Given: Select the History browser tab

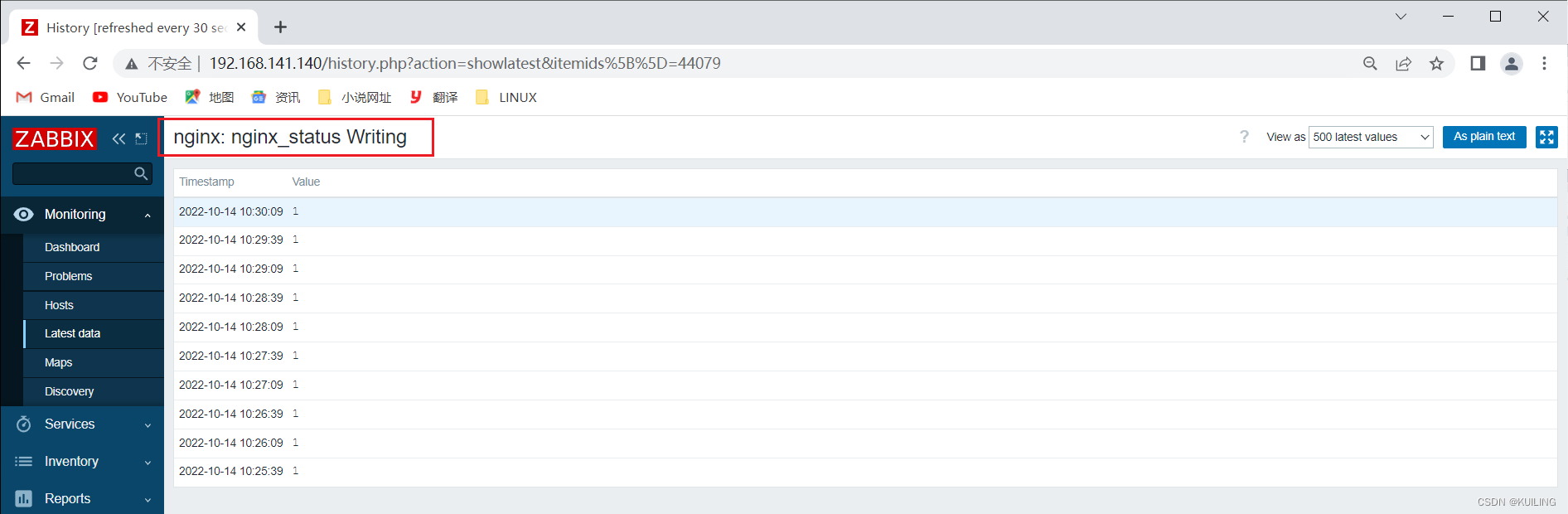Looking at the screenshot, I should click(x=134, y=27).
